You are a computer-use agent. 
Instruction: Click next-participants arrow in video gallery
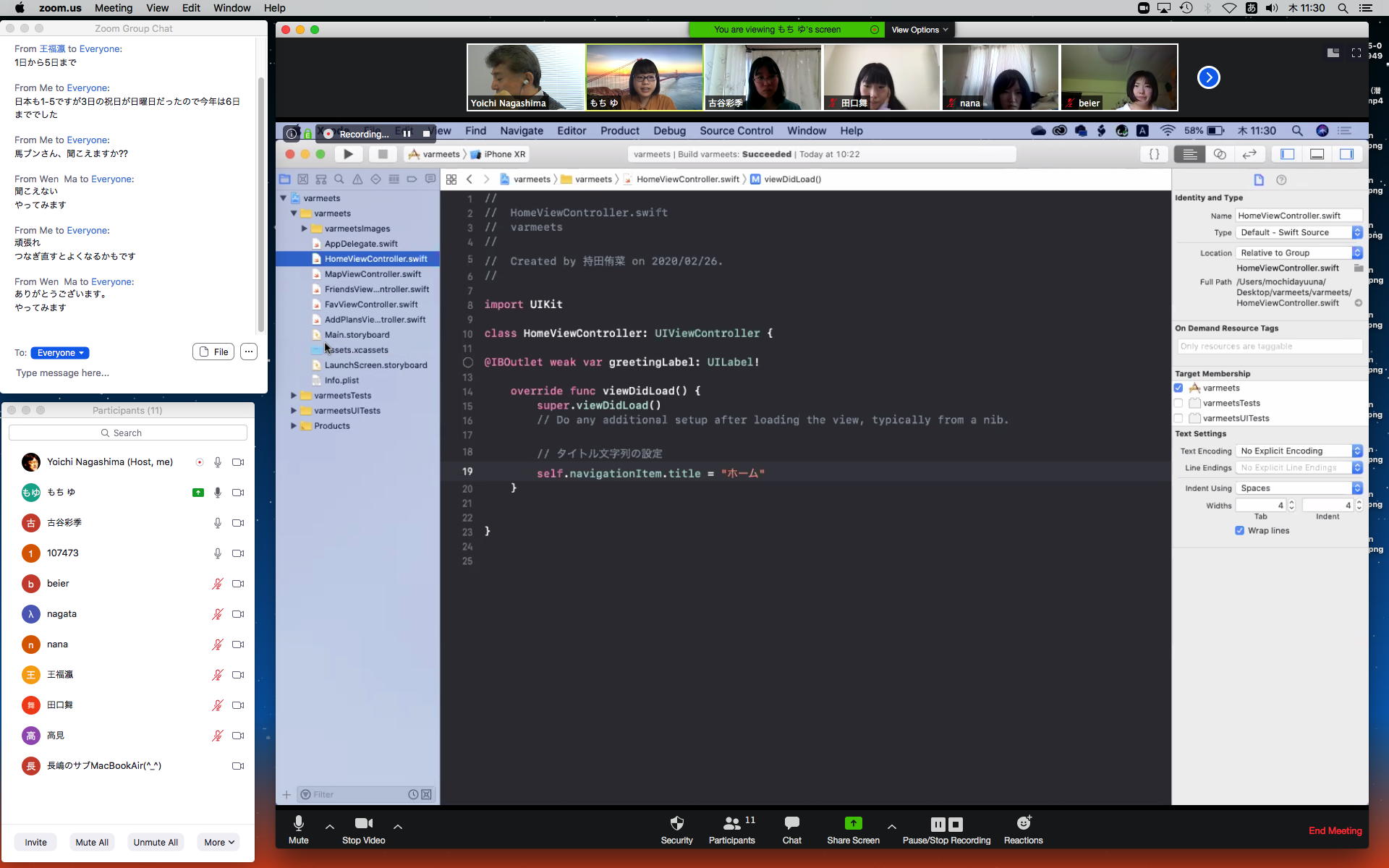(1208, 77)
